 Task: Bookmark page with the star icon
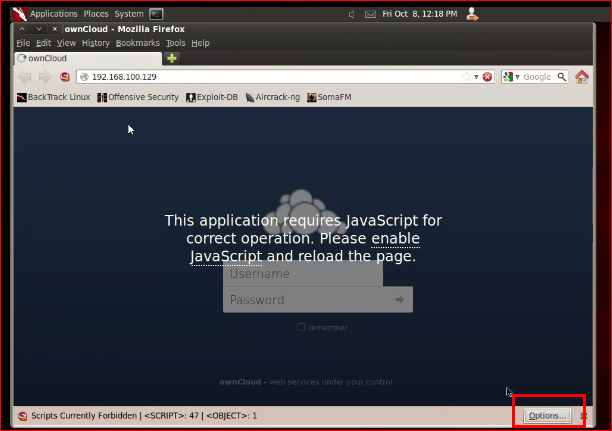pyautogui.click(x=466, y=77)
